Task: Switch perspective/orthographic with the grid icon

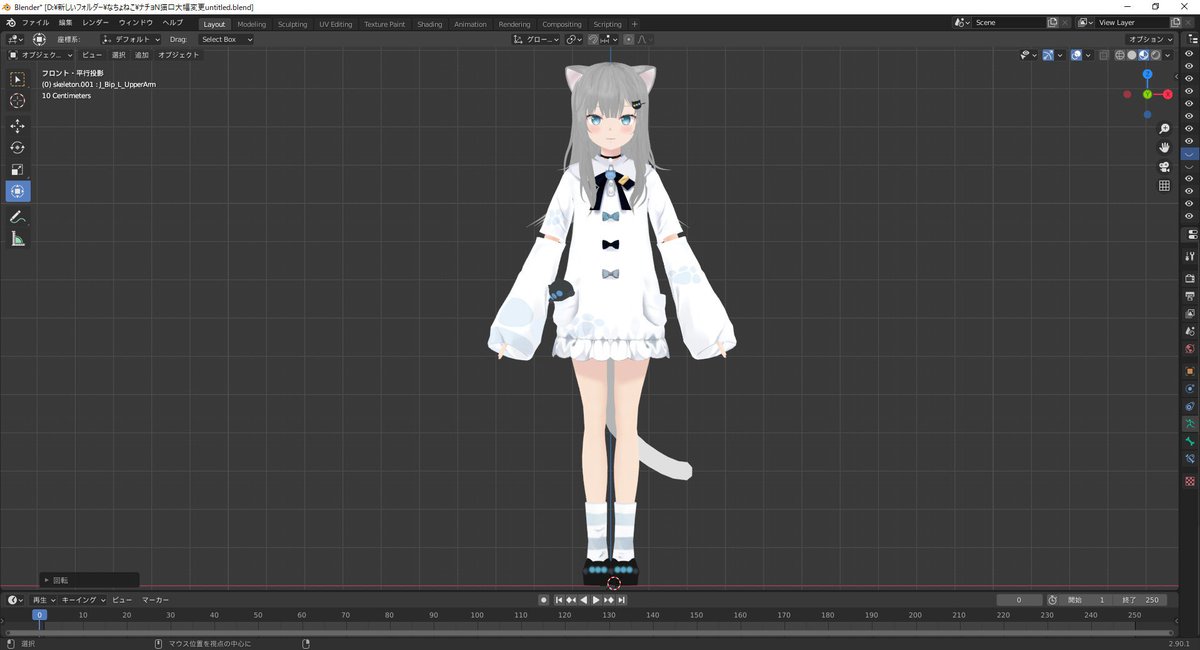Action: coord(1164,186)
